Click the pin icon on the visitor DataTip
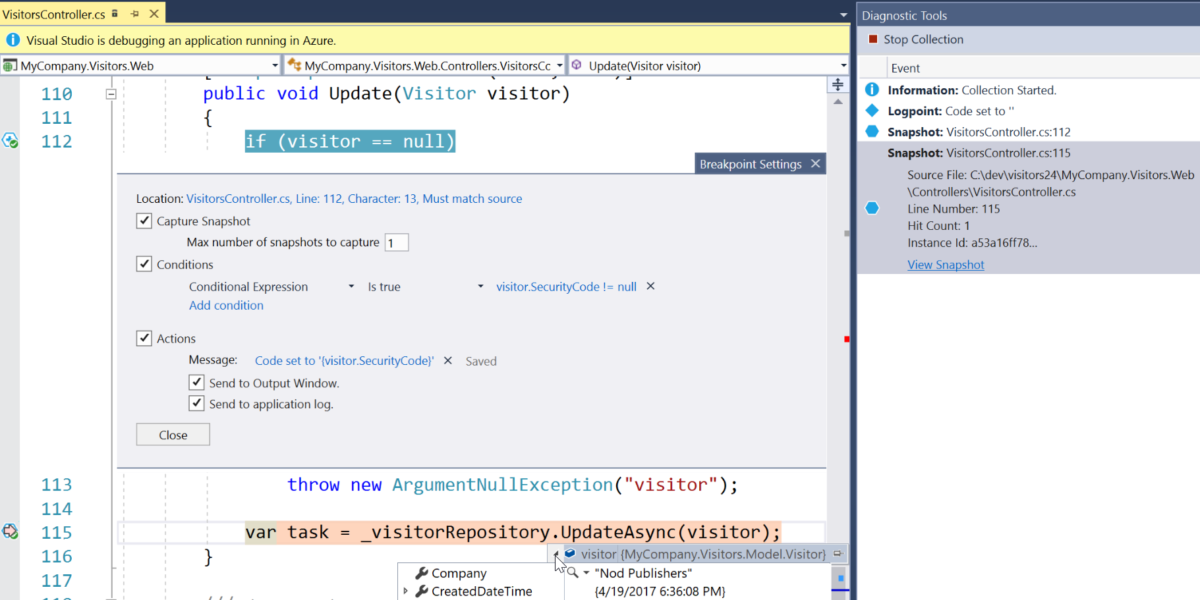This screenshot has width=1200, height=600. tap(838, 552)
